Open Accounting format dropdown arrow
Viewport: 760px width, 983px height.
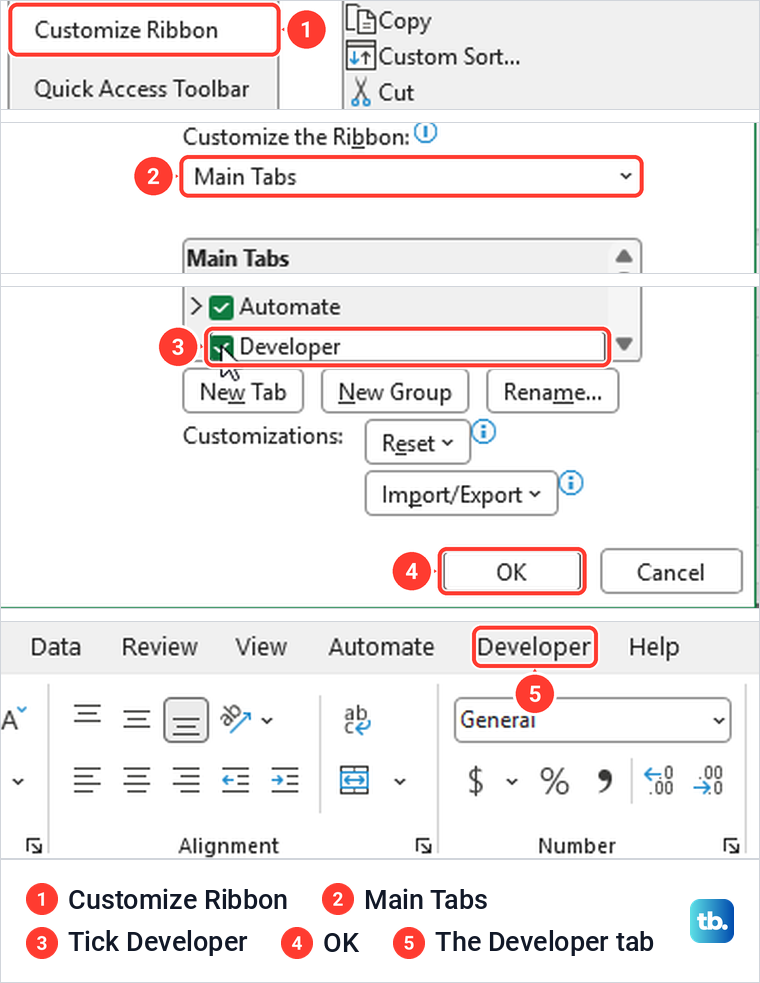pyautogui.click(x=512, y=781)
